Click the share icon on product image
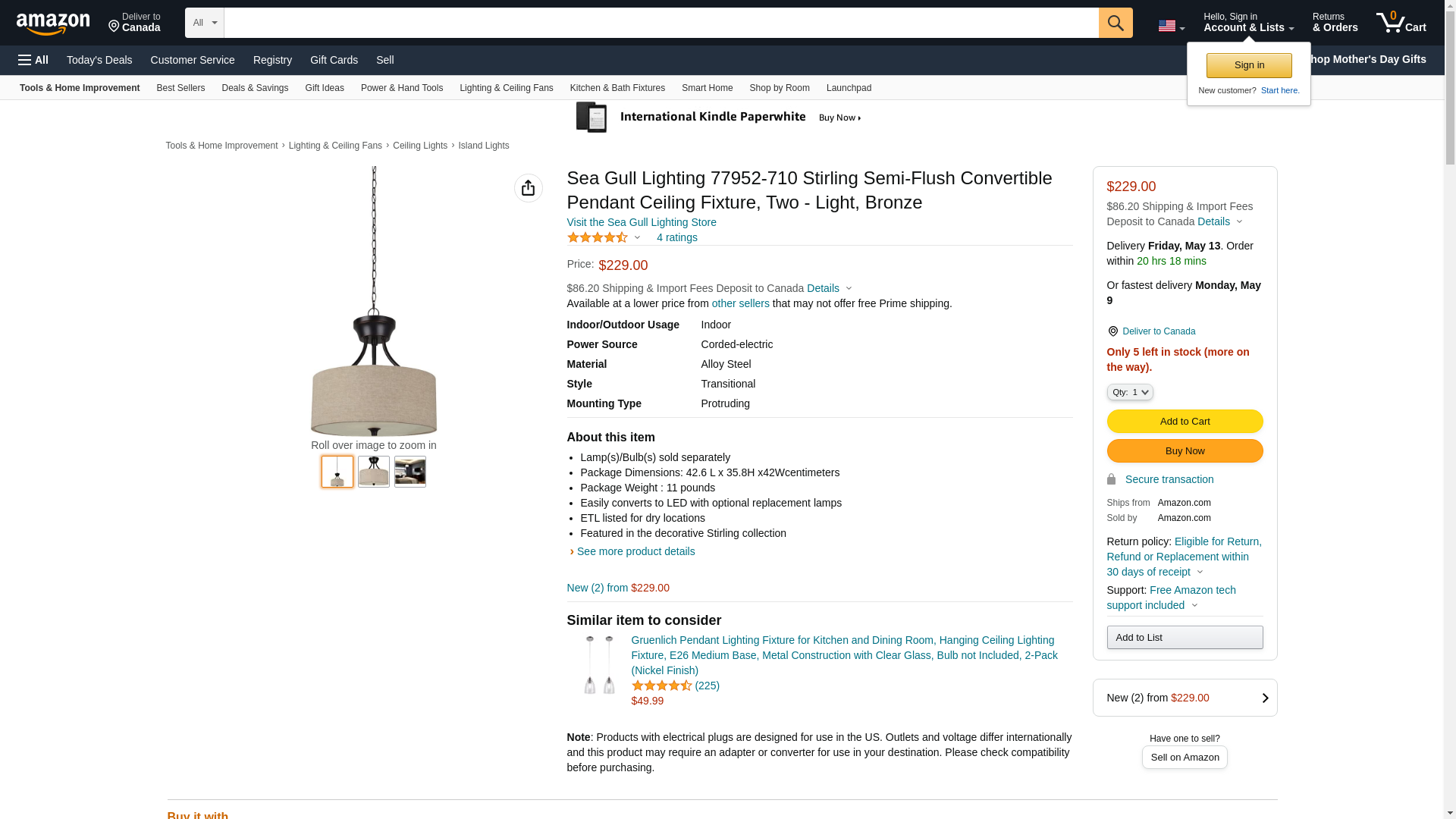This screenshot has width=1456, height=819. pos(528,188)
